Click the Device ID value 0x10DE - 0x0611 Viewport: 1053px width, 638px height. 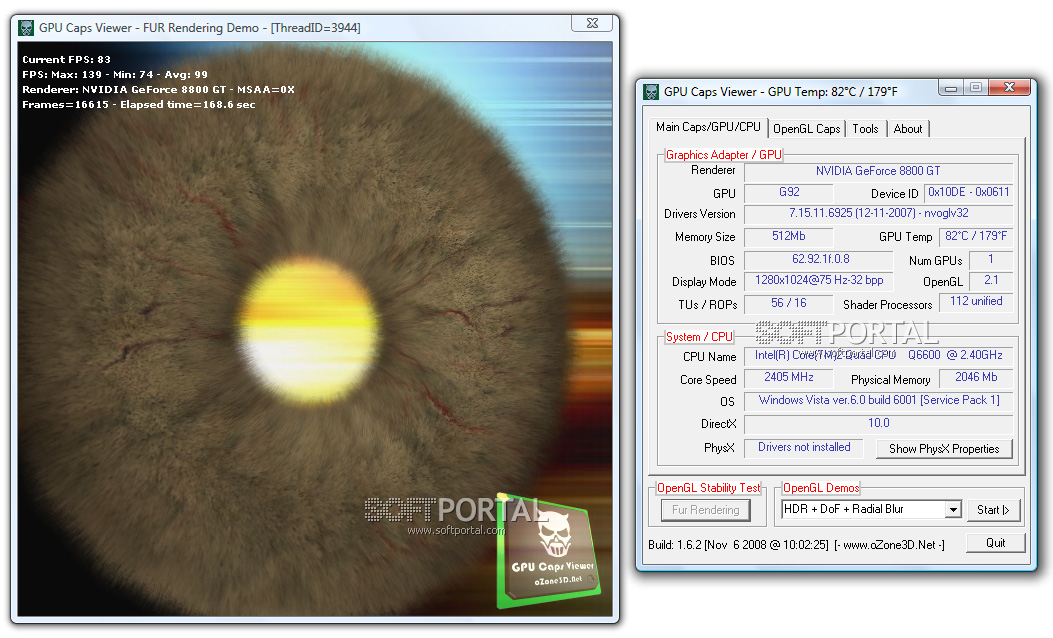tap(968, 192)
